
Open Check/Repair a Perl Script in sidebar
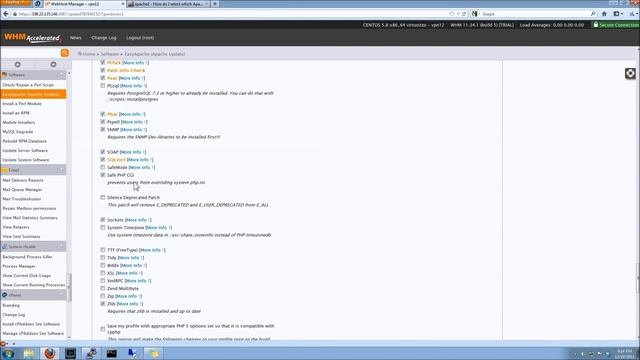click(x=28, y=85)
